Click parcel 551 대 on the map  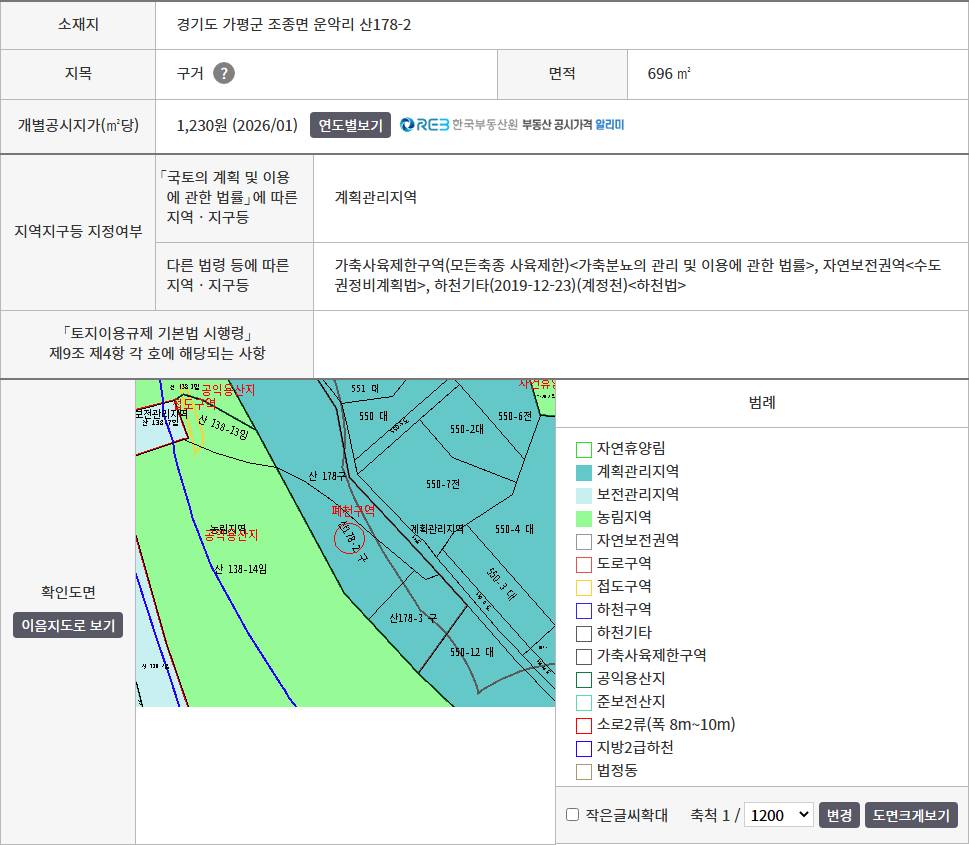[x=365, y=388]
